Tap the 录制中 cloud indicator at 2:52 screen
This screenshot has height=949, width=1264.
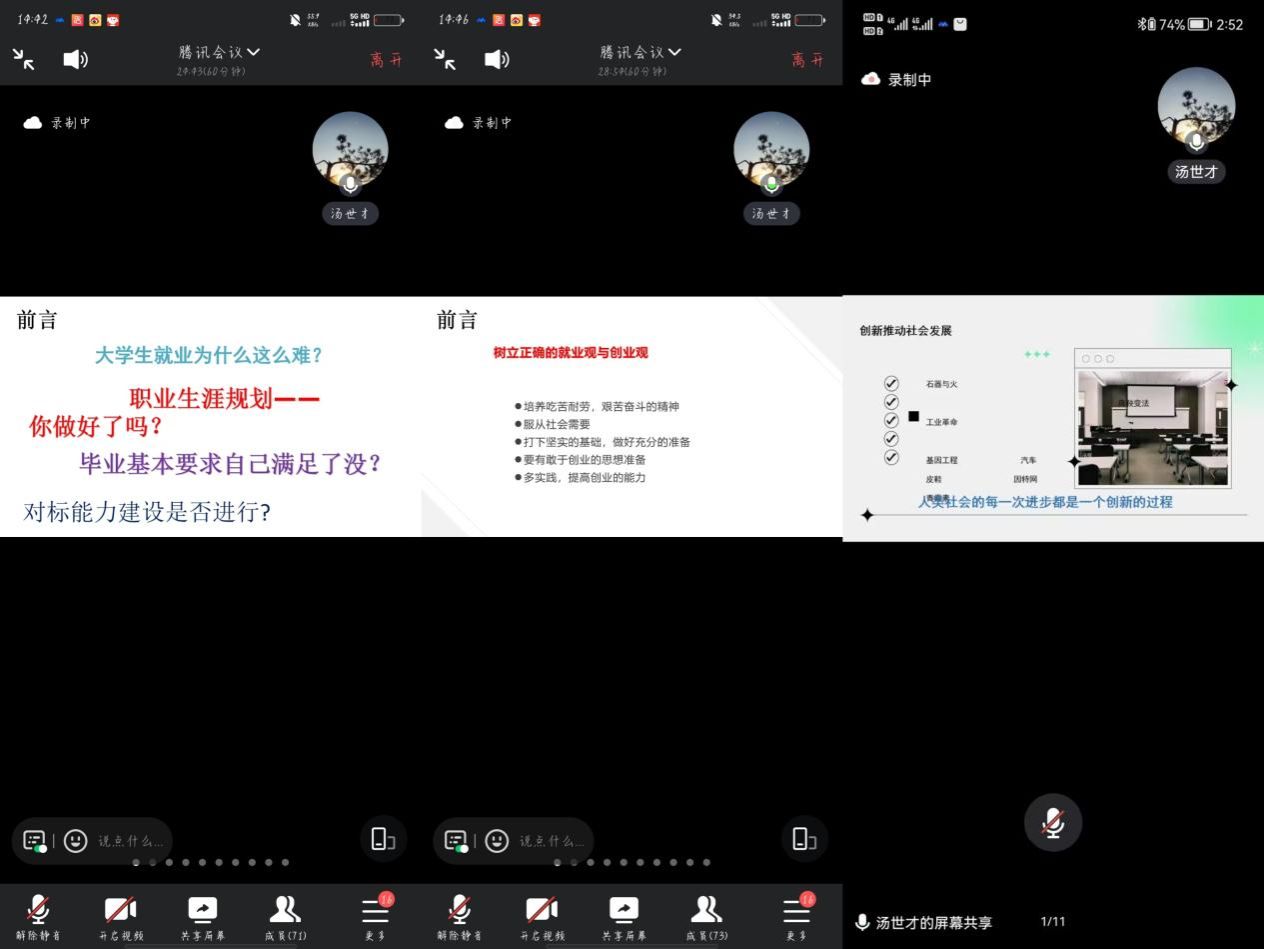tap(896, 80)
